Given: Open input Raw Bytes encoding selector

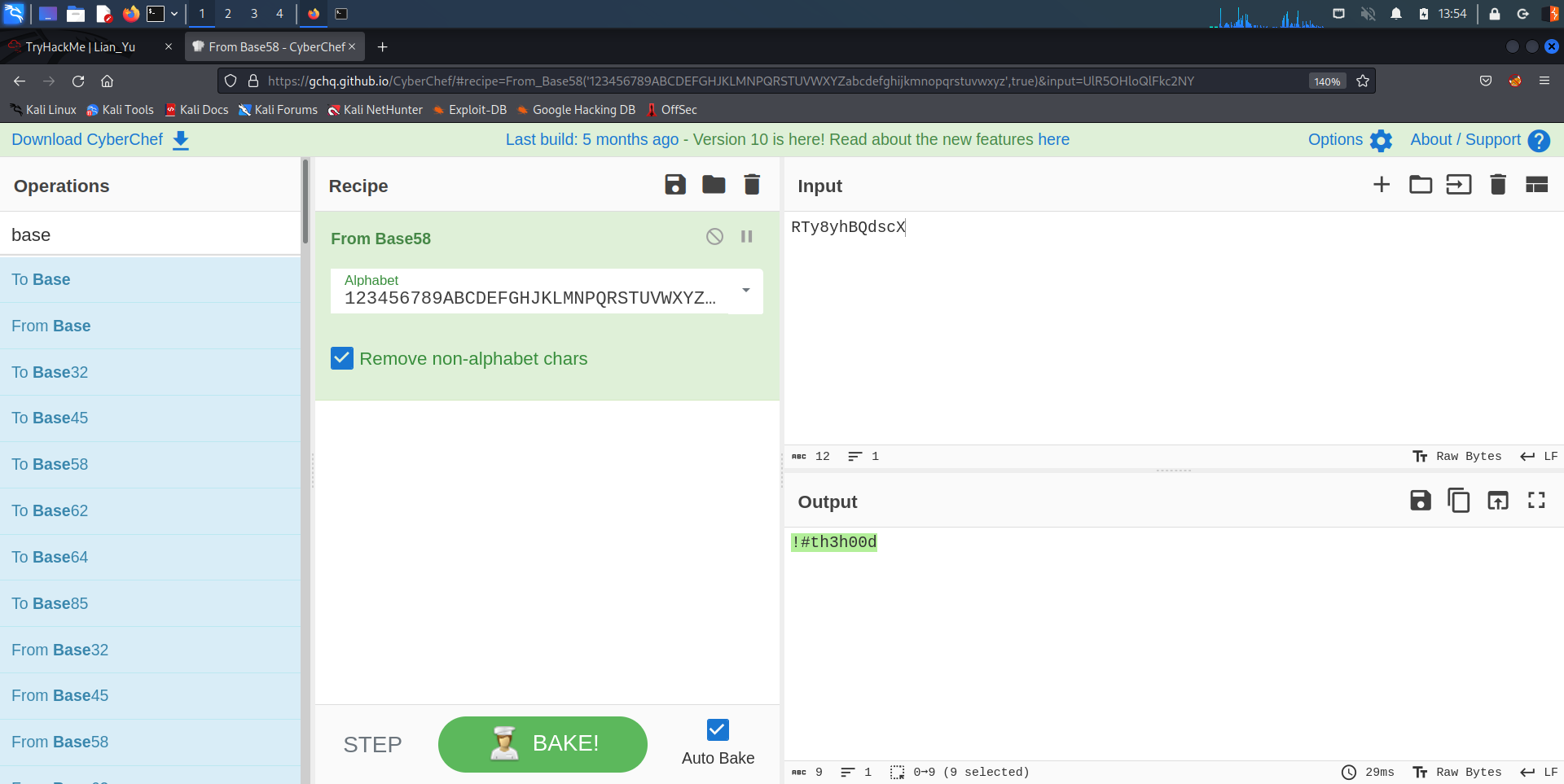Looking at the screenshot, I should [1457, 456].
